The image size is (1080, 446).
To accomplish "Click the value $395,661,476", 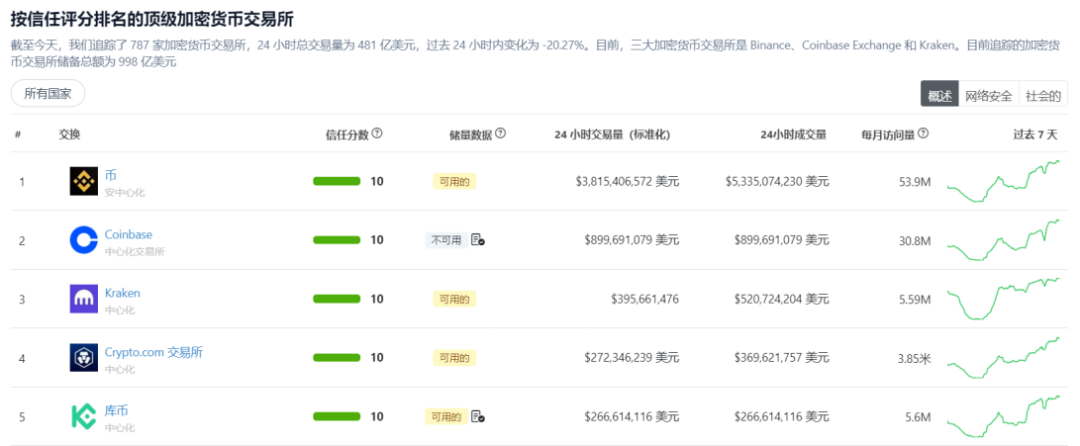I will point(645,299).
